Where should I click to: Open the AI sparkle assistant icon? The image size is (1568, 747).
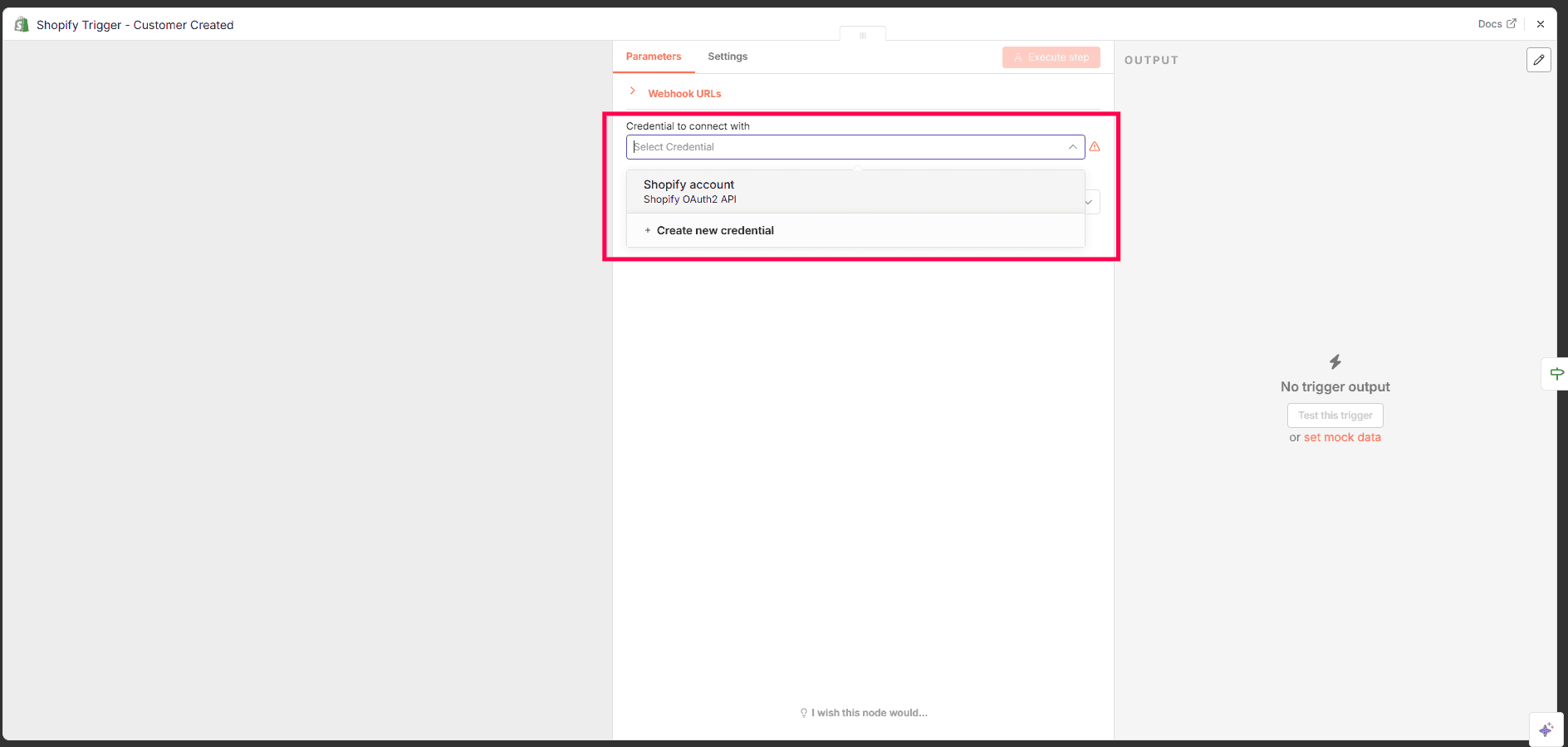[1546, 730]
